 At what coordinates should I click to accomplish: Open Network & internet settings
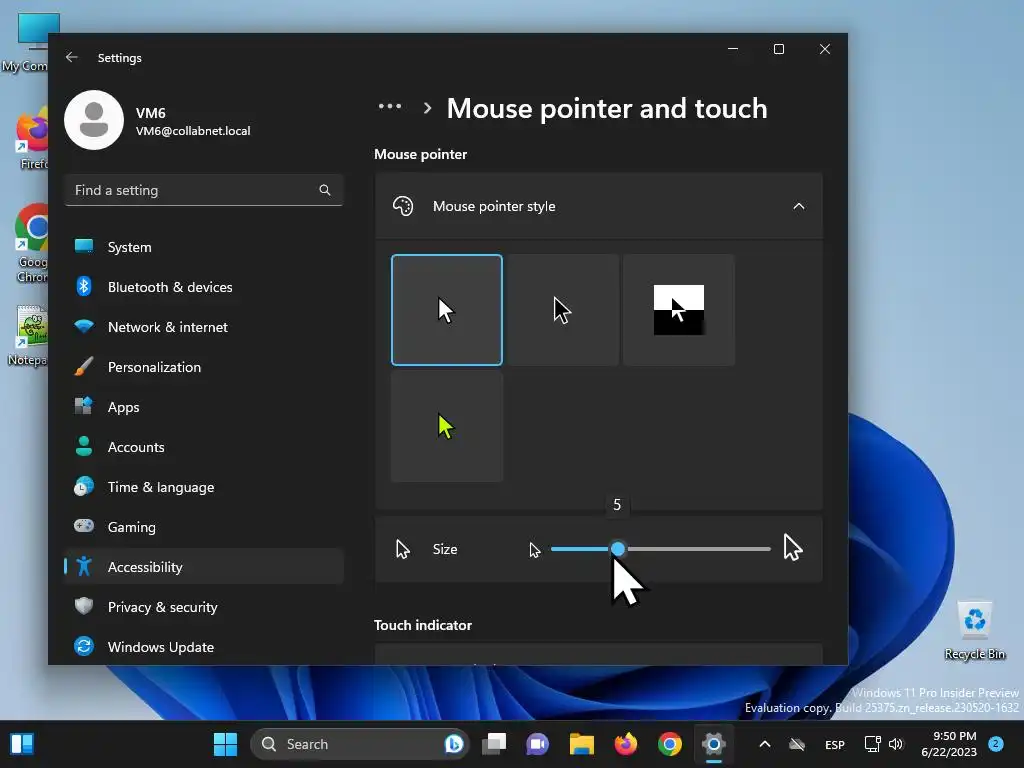pyautogui.click(x=204, y=327)
